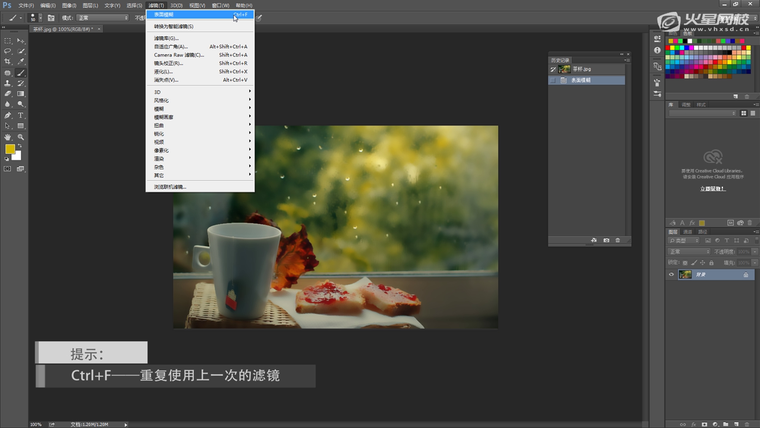
Task: Select the Zoom tool
Action: pyautogui.click(x=20, y=137)
